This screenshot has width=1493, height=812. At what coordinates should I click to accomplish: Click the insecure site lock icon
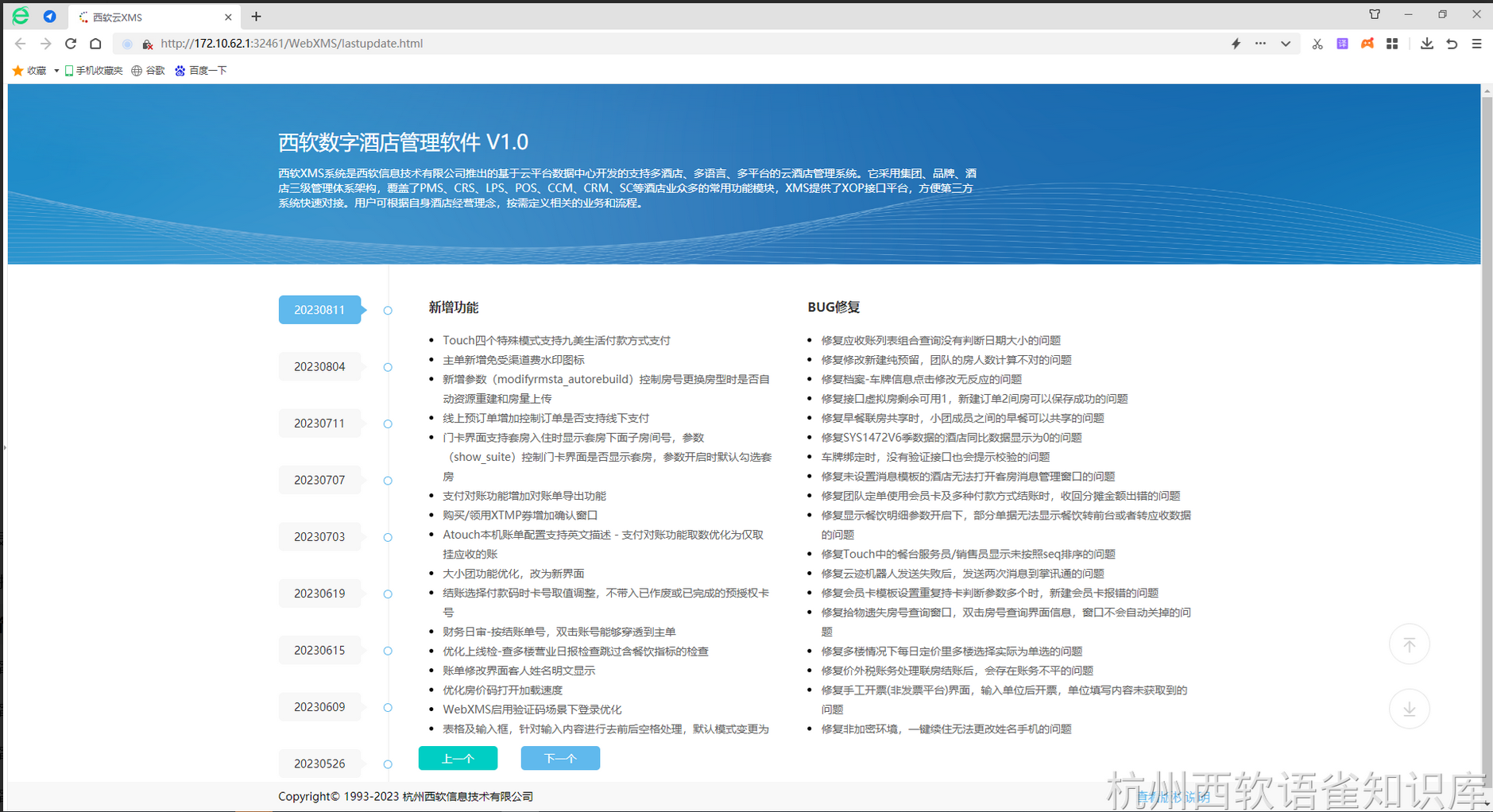(x=147, y=44)
